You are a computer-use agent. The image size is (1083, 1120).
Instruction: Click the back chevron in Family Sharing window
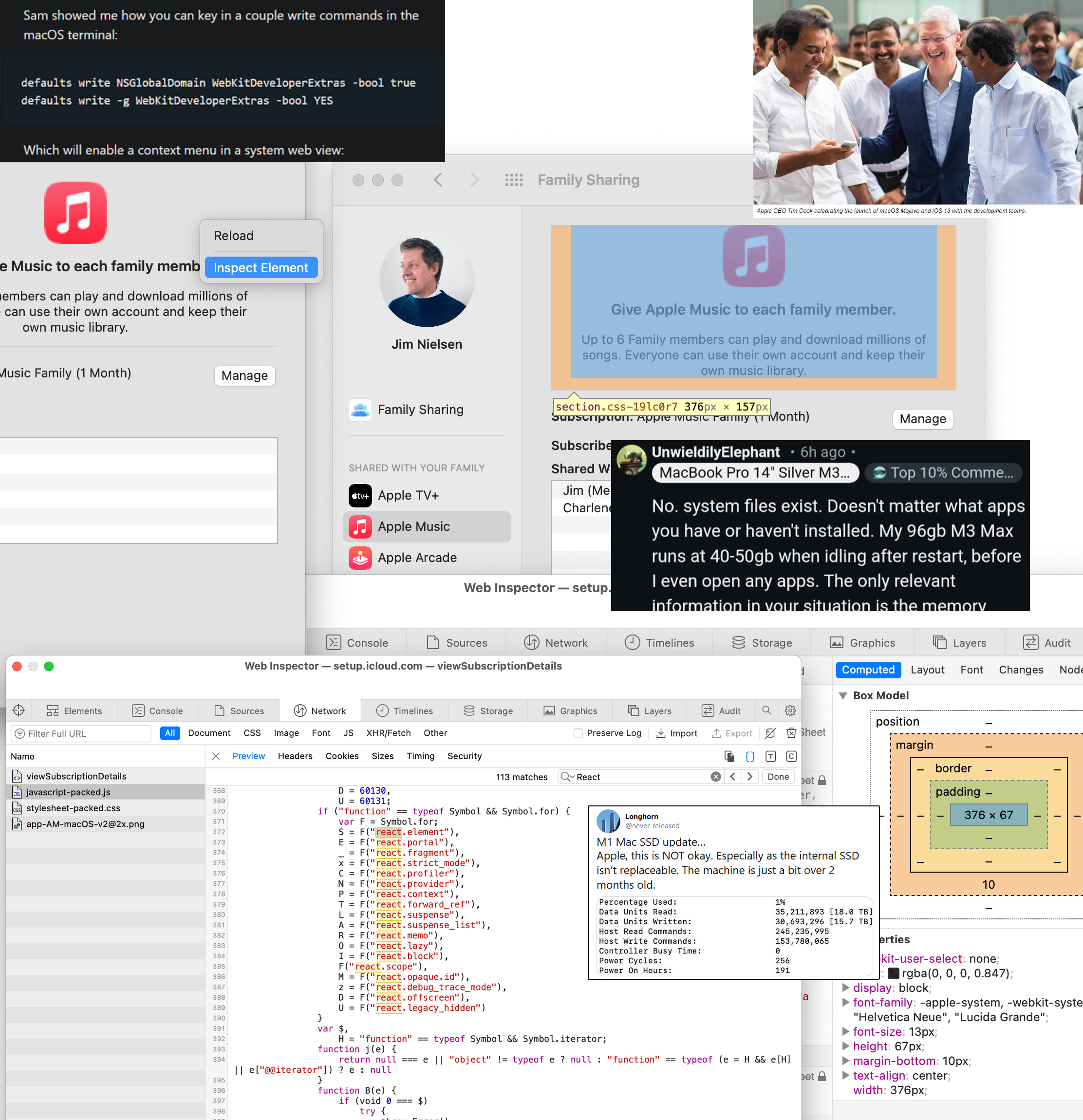(438, 180)
